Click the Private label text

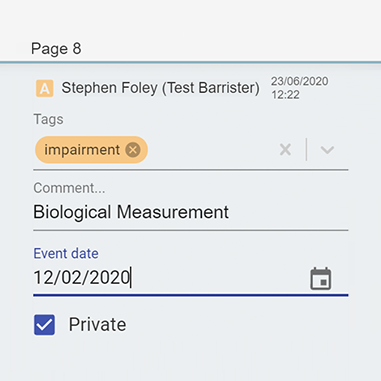(97, 325)
